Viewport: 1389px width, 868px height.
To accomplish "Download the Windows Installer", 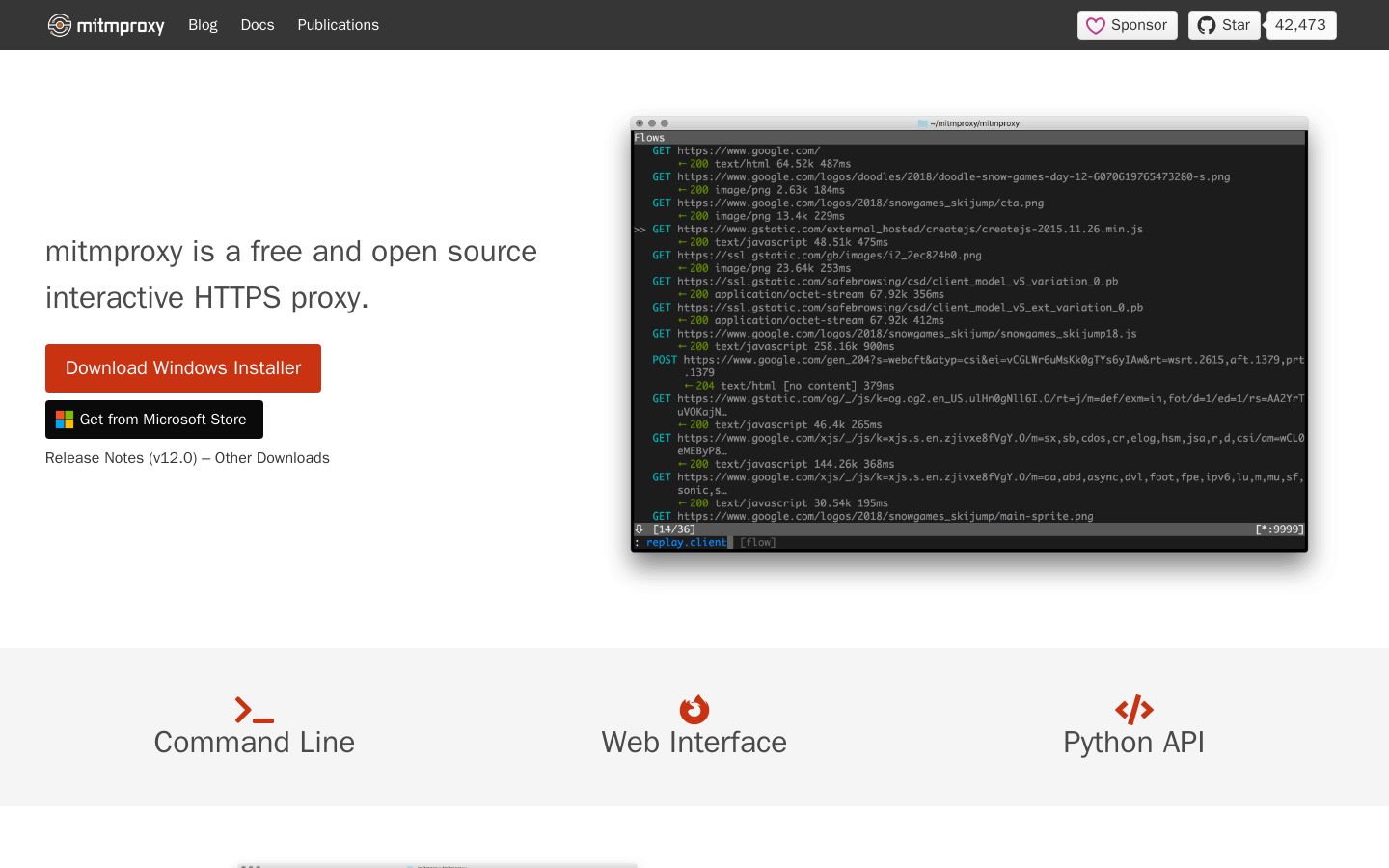I will pos(183,368).
